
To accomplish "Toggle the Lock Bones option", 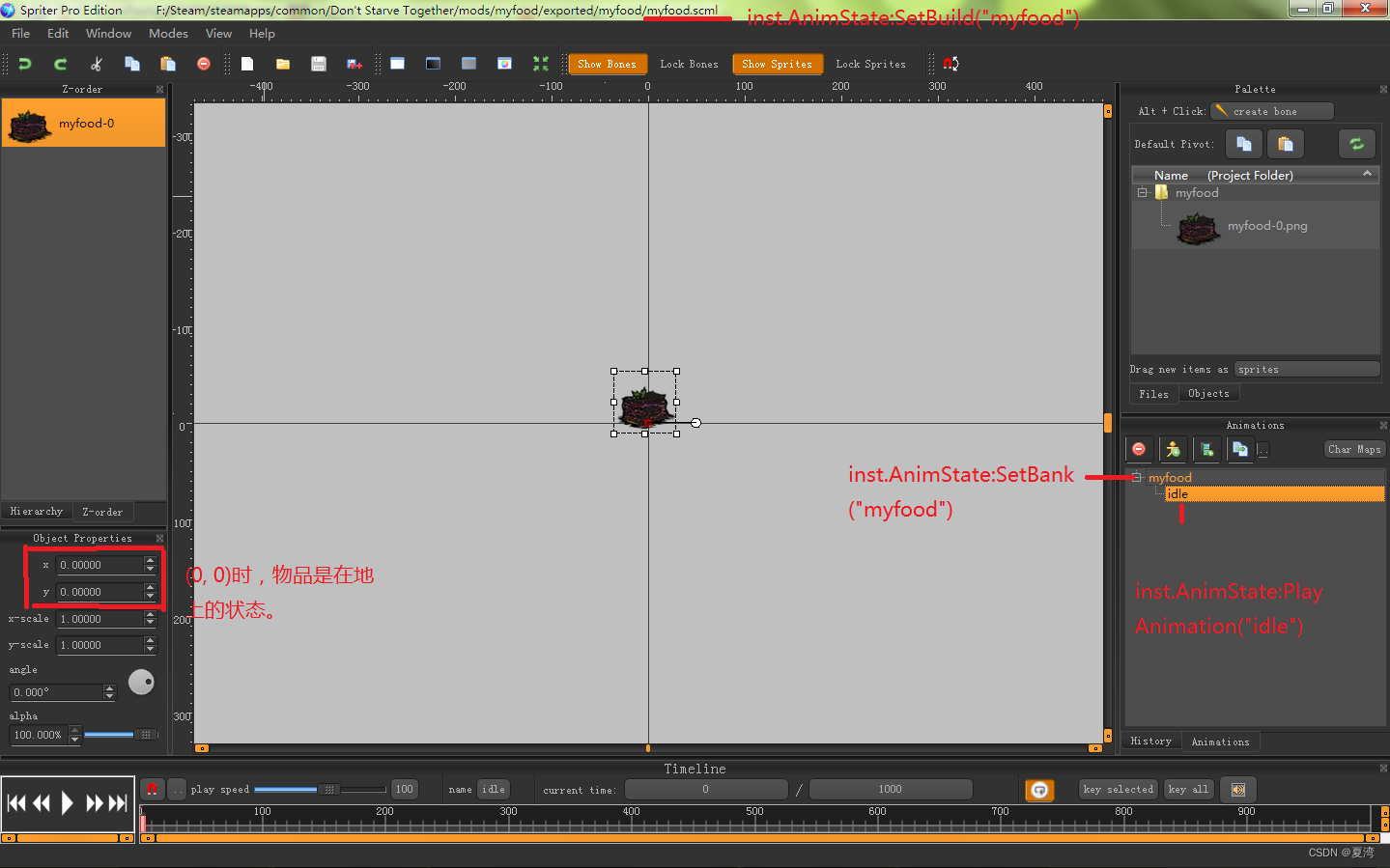I will pyautogui.click(x=689, y=64).
